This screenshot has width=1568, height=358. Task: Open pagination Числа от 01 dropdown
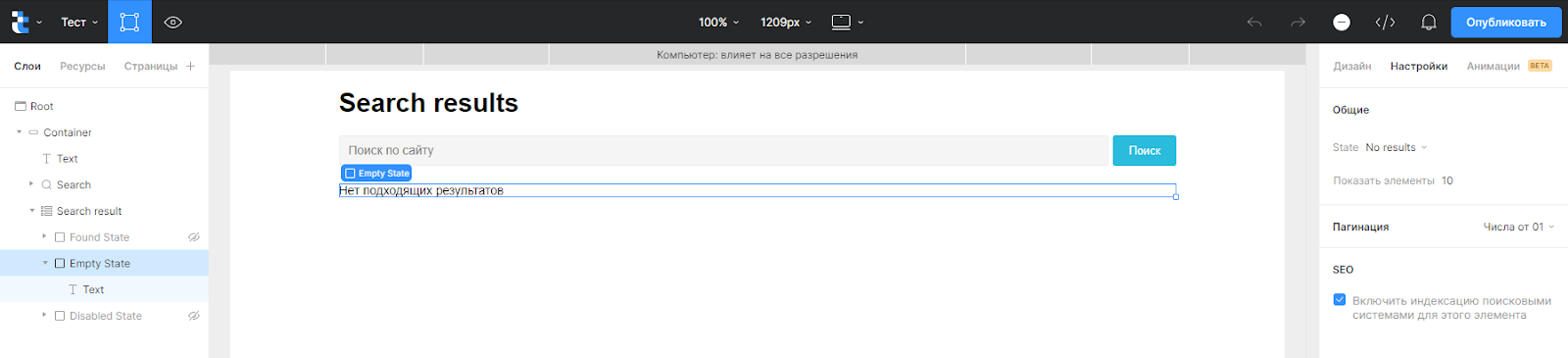[1519, 227]
